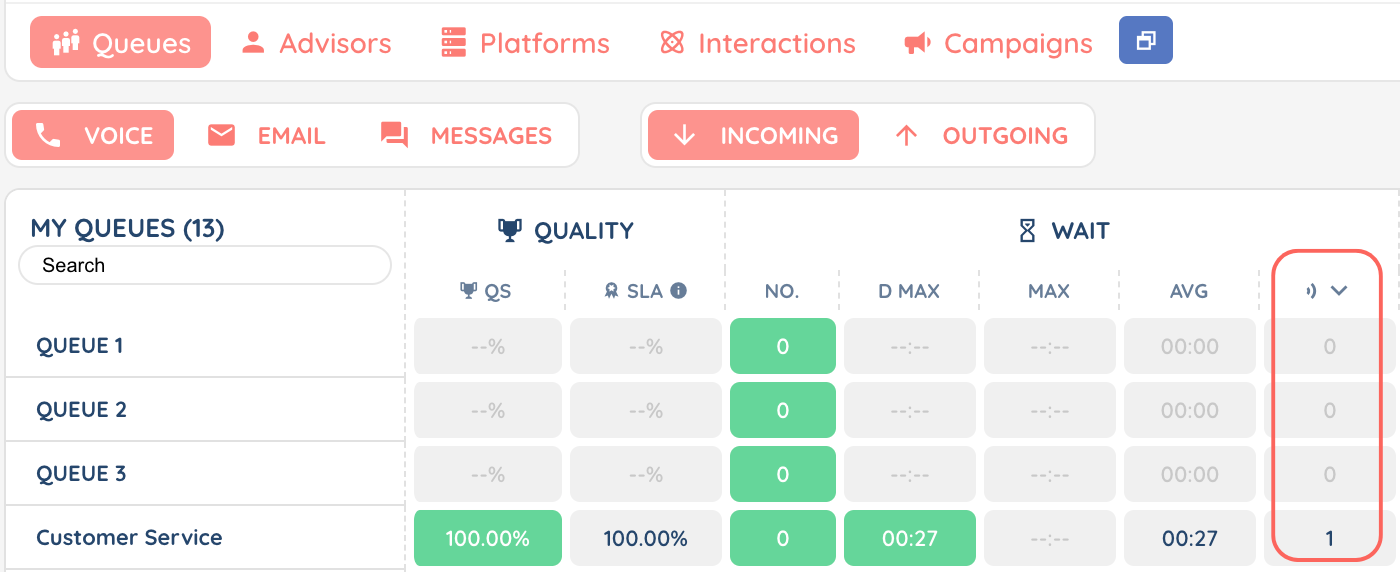Click the blue pop-out window icon
1400x572 pixels.
coord(1145,42)
